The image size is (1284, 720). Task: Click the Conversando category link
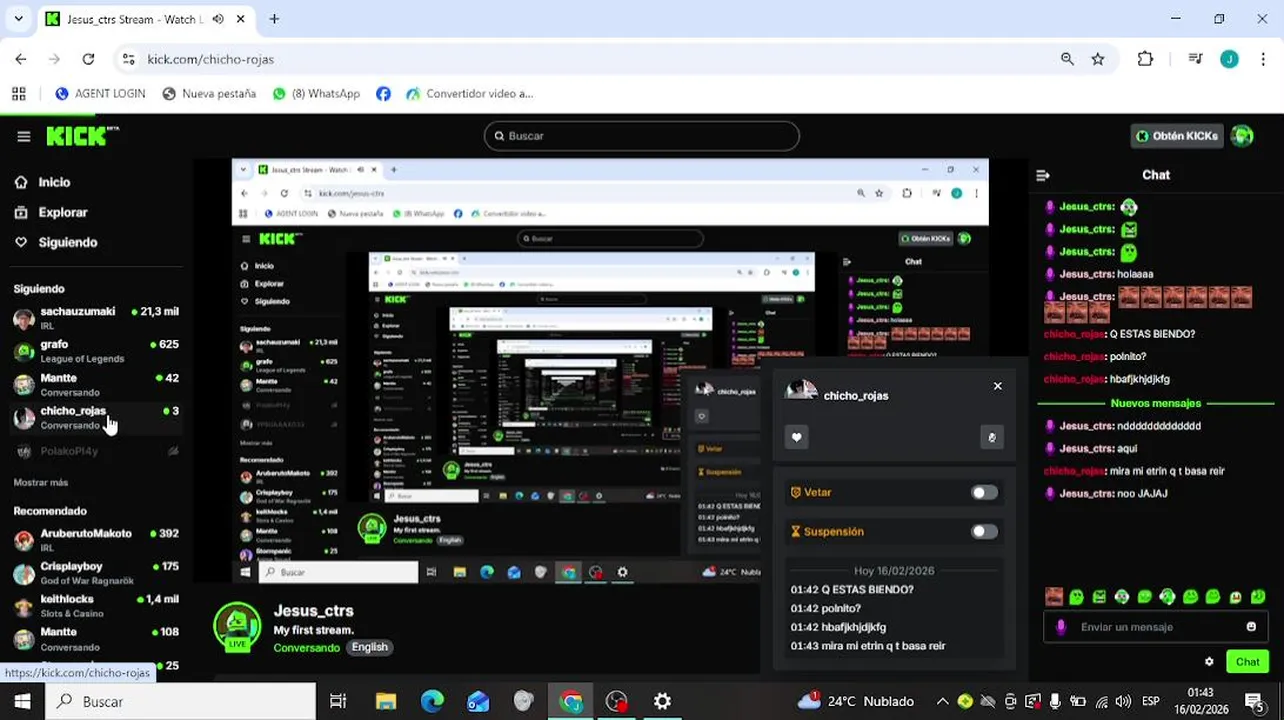(x=307, y=647)
